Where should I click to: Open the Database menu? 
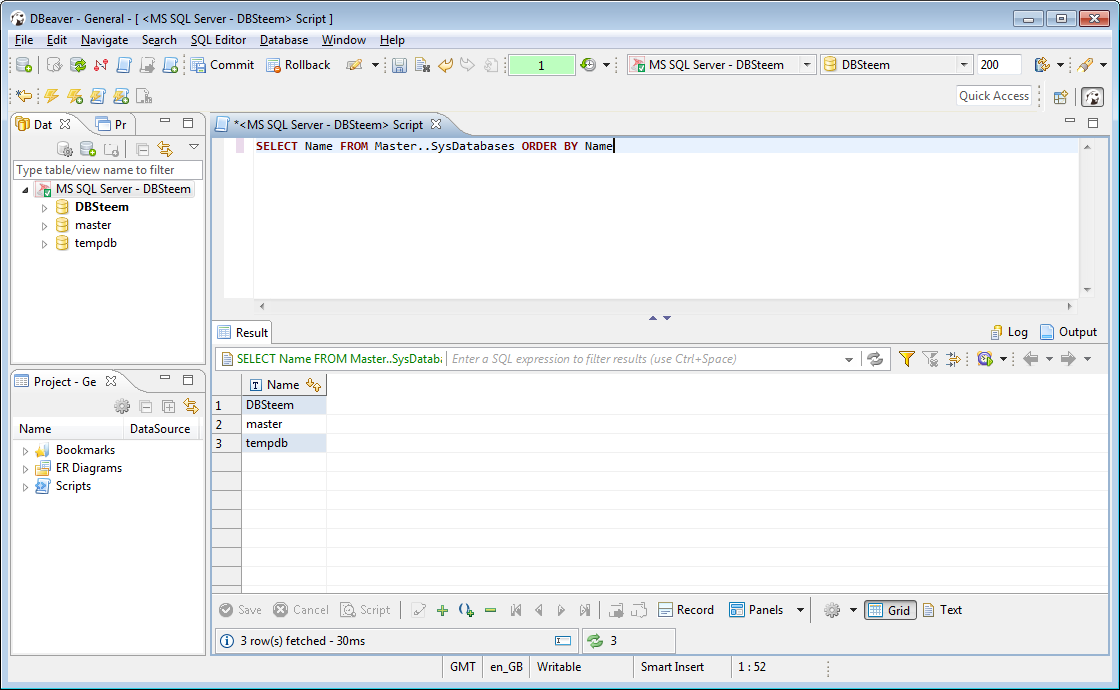(x=284, y=40)
